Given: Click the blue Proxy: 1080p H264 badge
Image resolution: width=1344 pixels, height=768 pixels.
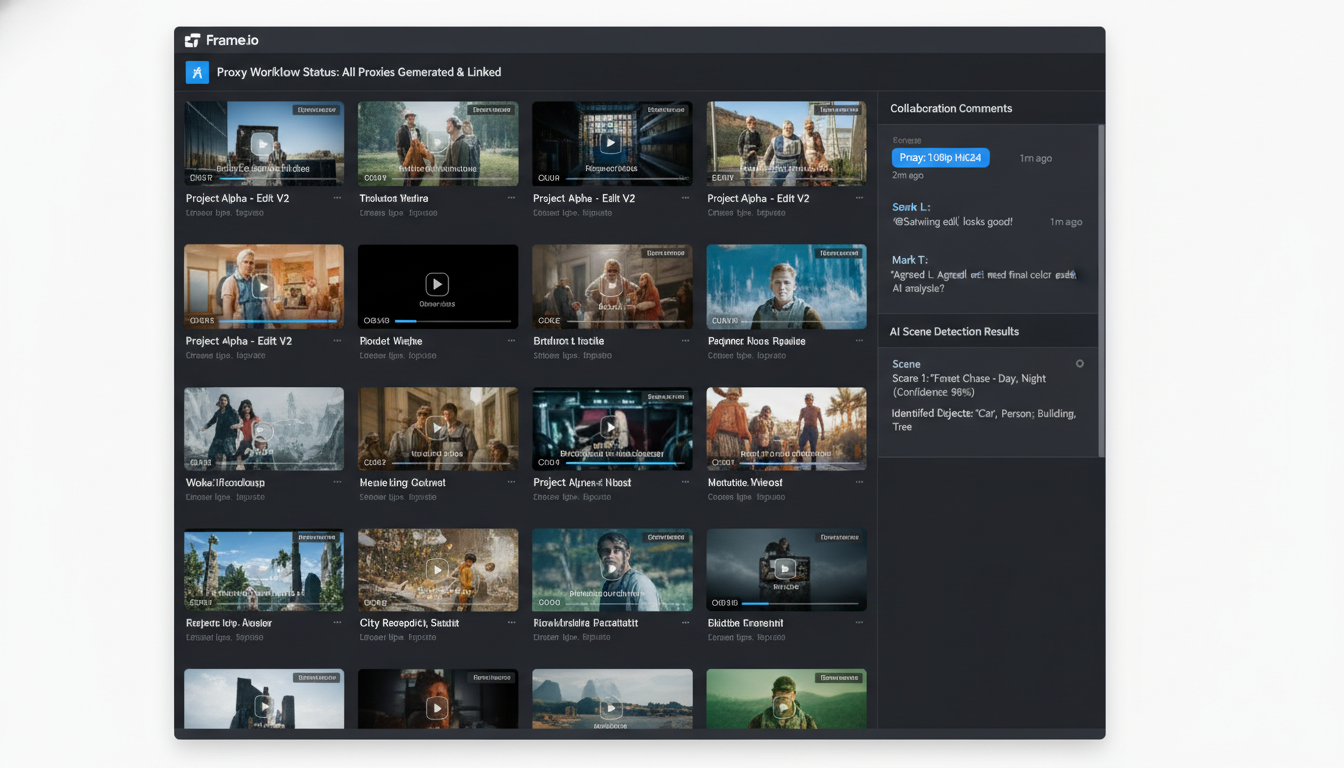Looking at the screenshot, I should tap(940, 157).
